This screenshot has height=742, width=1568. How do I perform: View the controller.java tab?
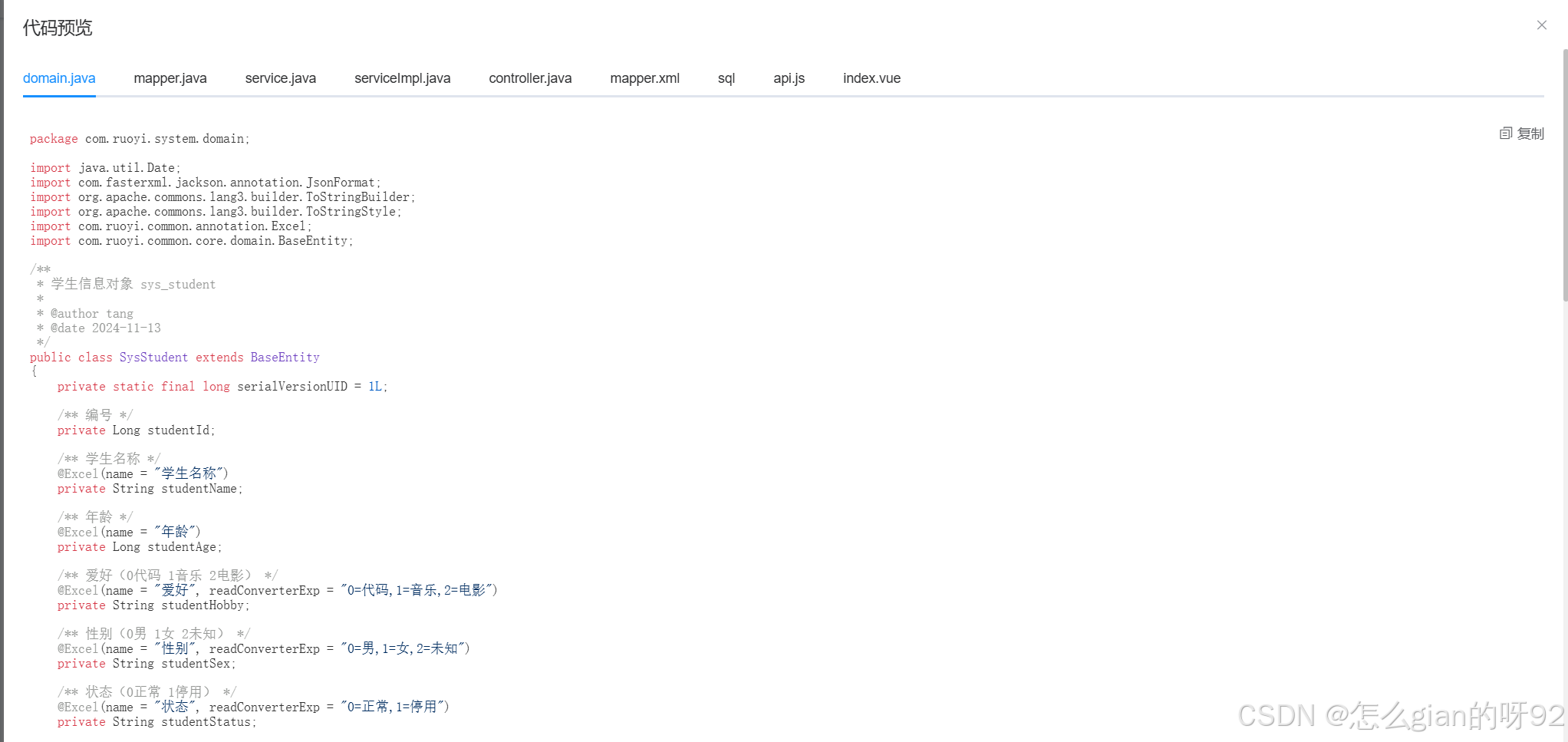(x=530, y=77)
